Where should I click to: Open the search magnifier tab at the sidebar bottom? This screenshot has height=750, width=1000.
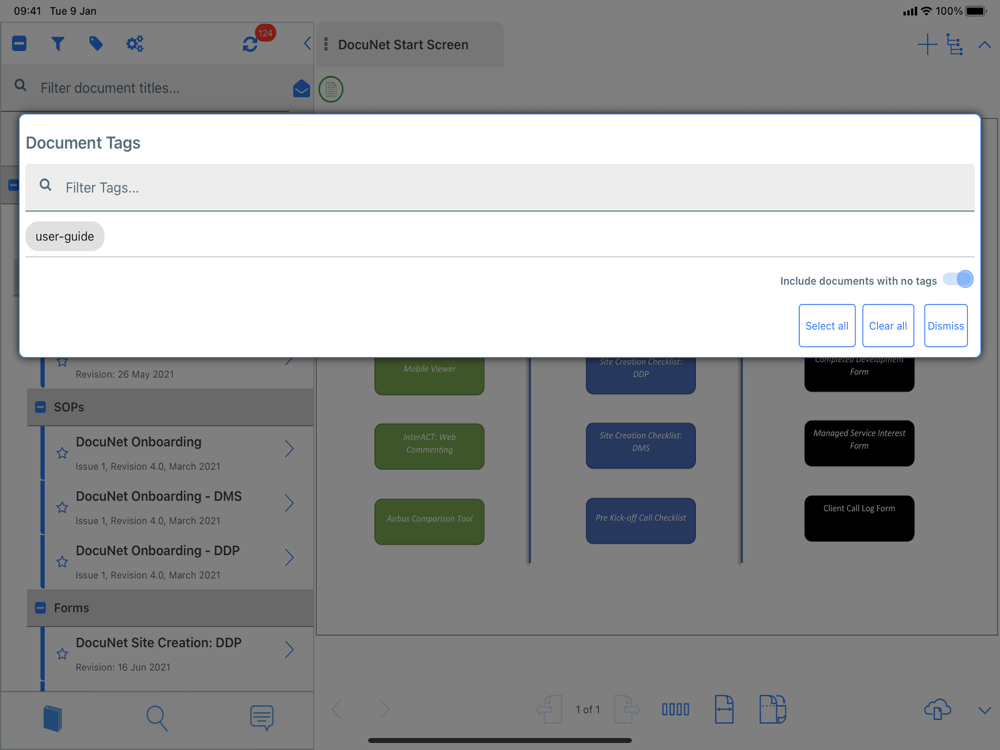pyautogui.click(x=156, y=718)
